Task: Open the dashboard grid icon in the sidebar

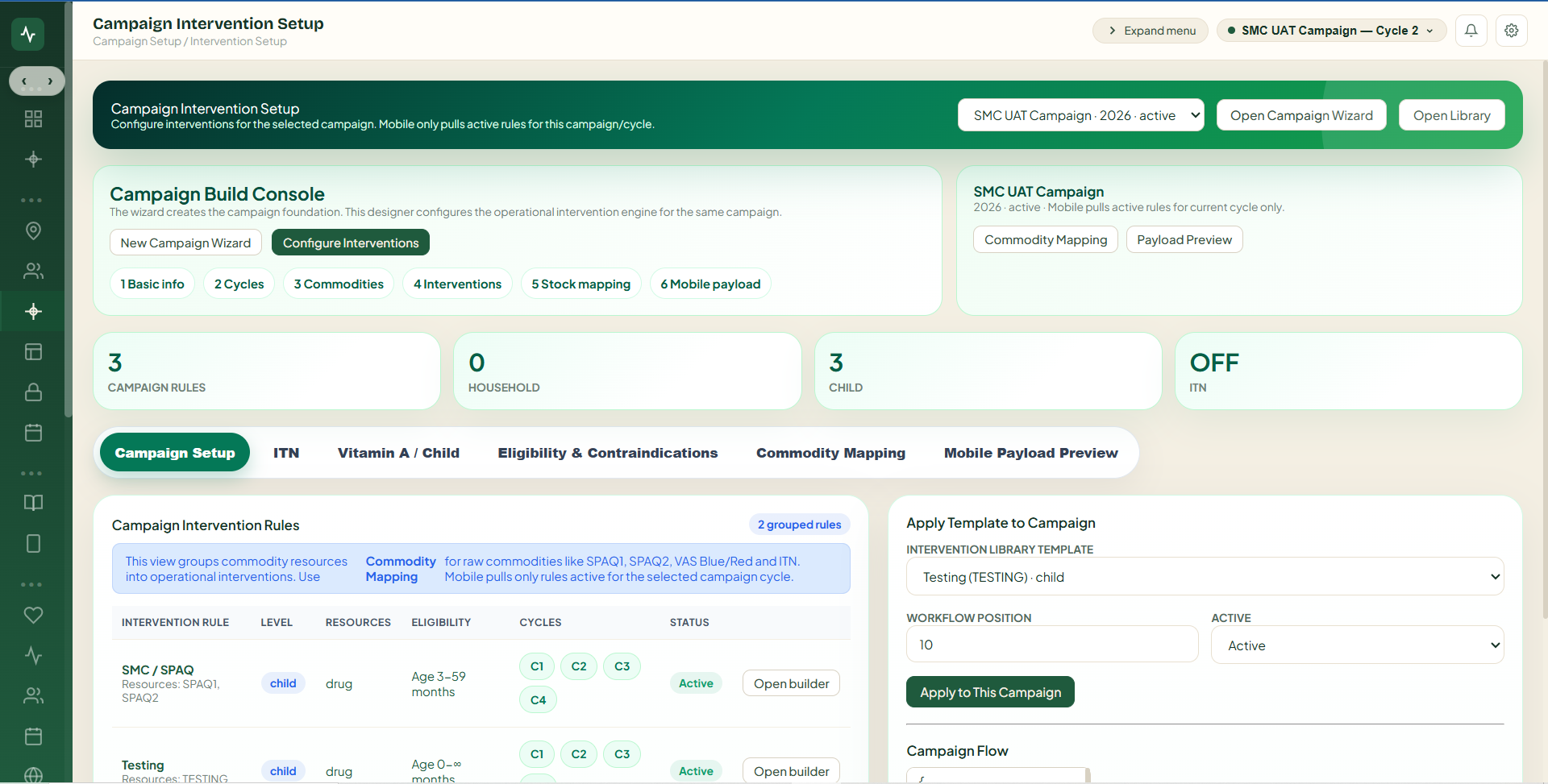Action: pos(33,119)
